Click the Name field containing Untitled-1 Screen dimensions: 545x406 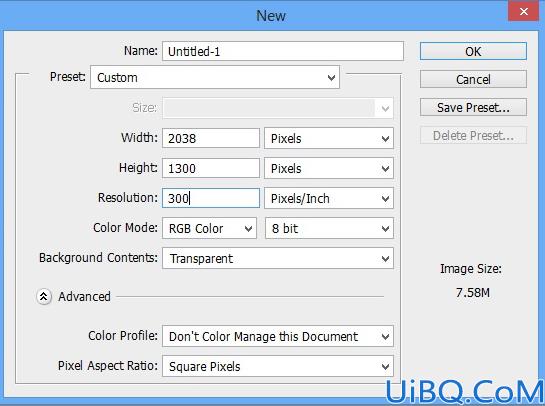(x=283, y=51)
